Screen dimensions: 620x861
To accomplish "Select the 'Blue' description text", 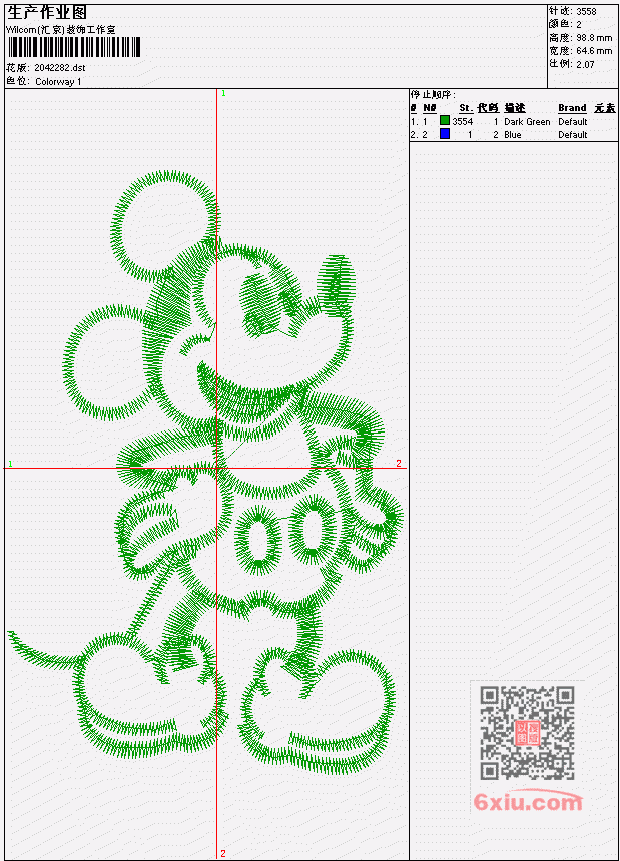I will click(x=512, y=135).
